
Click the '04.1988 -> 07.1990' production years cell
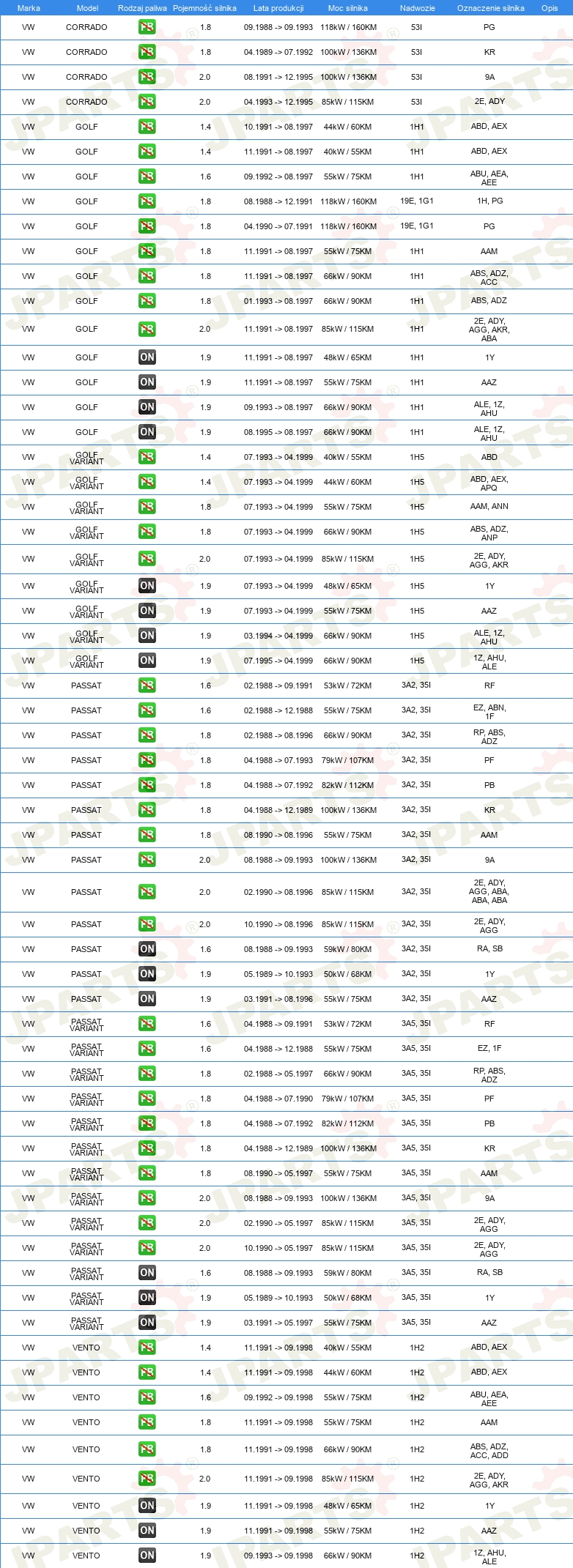click(278, 1099)
